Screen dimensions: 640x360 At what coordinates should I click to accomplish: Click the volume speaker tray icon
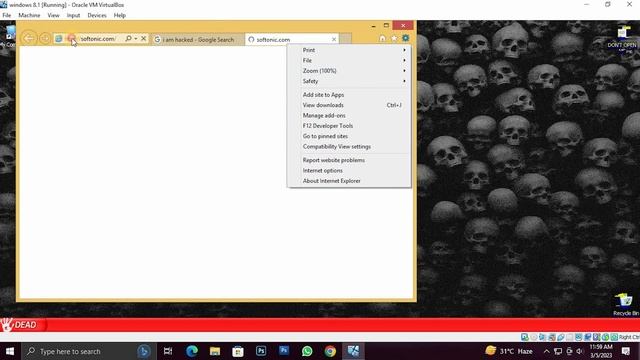pyautogui.click(x=580, y=351)
